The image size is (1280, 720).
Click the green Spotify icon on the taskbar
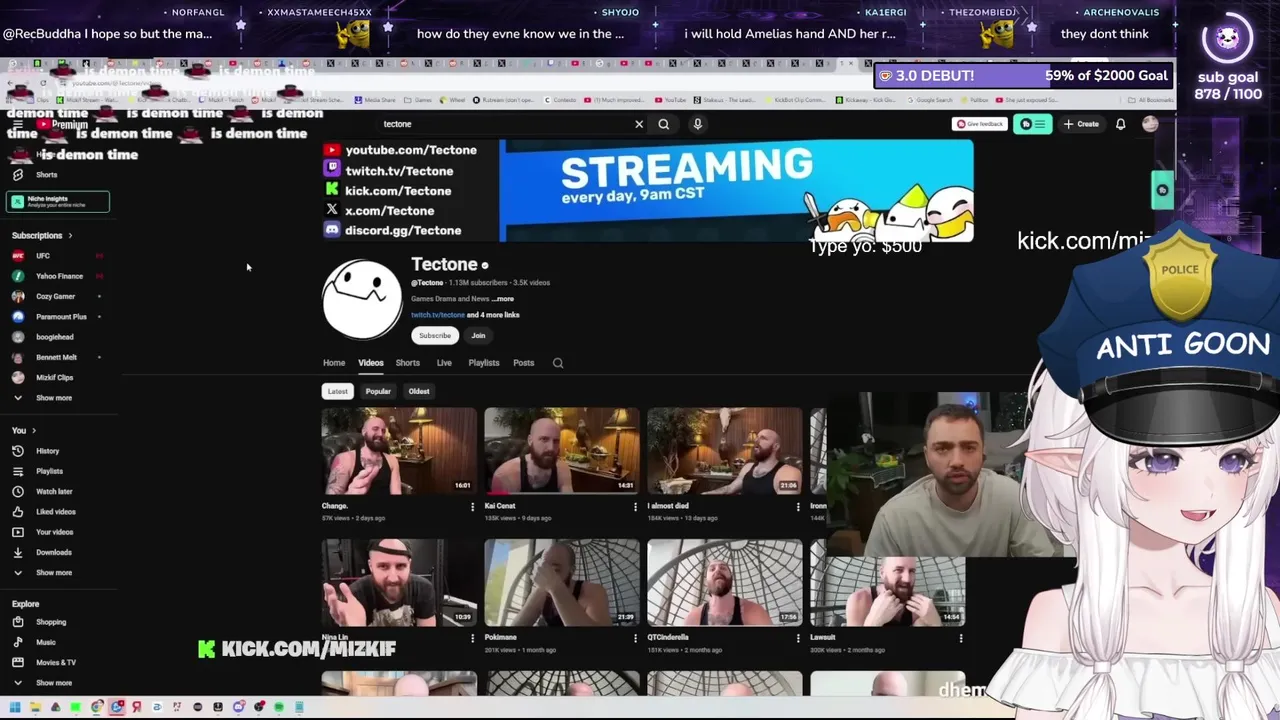click(279, 707)
